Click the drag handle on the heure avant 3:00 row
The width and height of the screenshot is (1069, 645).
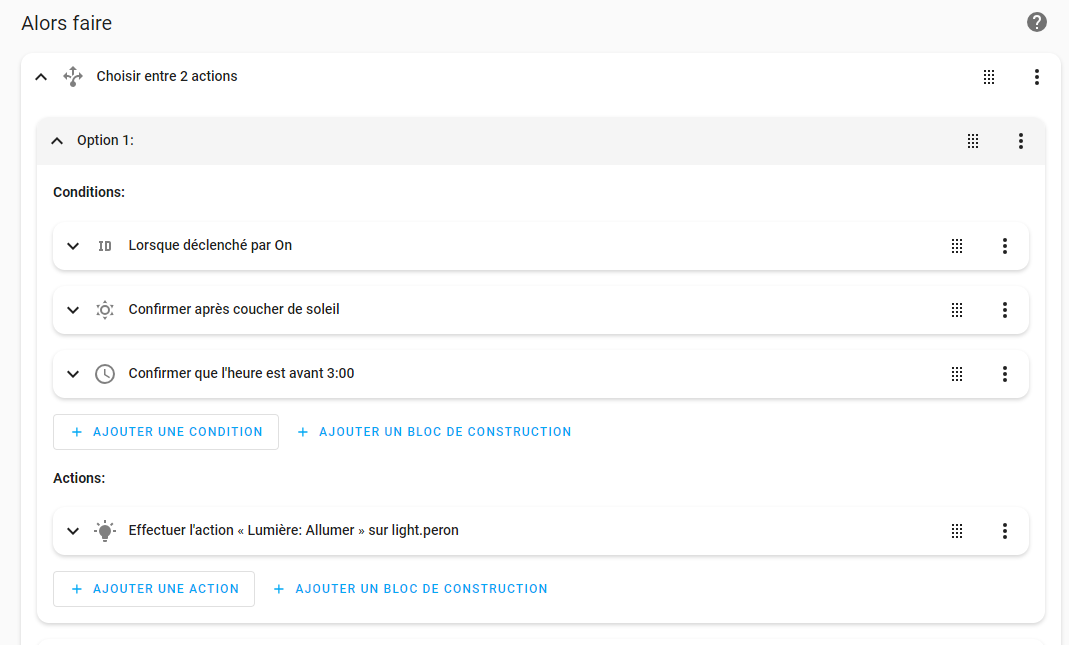pos(957,374)
